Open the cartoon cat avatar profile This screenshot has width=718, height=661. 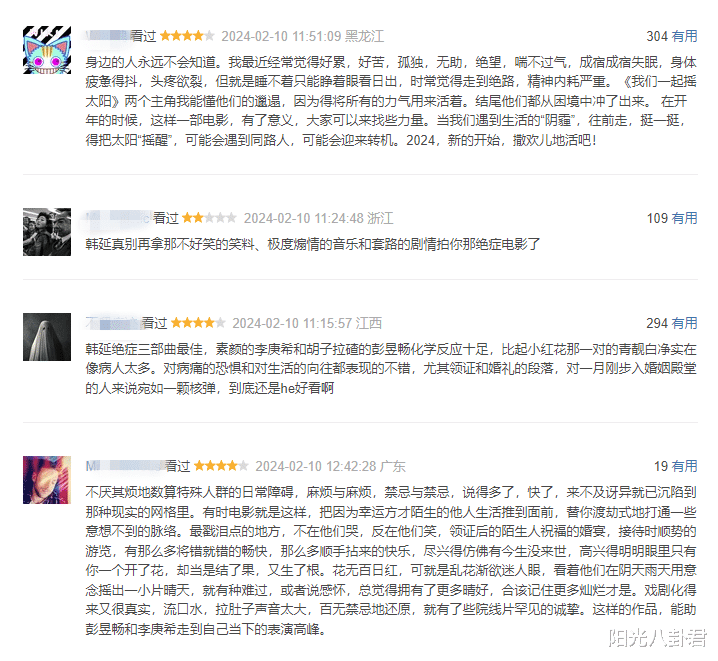click(x=47, y=50)
